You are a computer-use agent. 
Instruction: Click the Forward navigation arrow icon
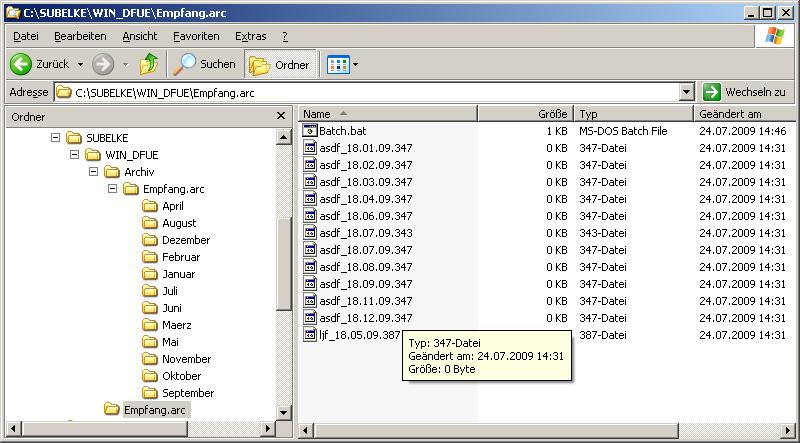(103, 64)
